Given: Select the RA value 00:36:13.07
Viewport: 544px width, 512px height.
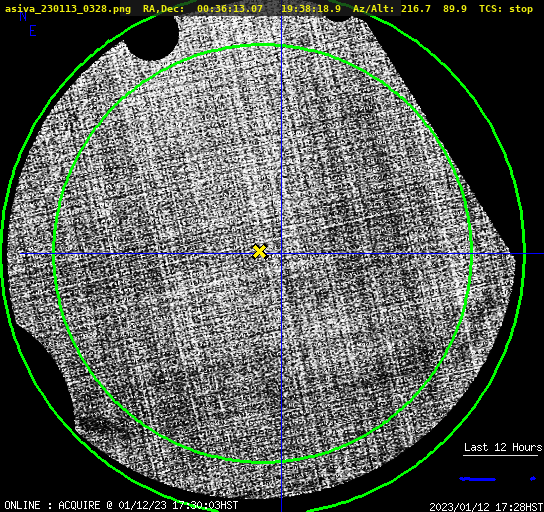Looking at the screenshot, I should [x=230, y=9].
